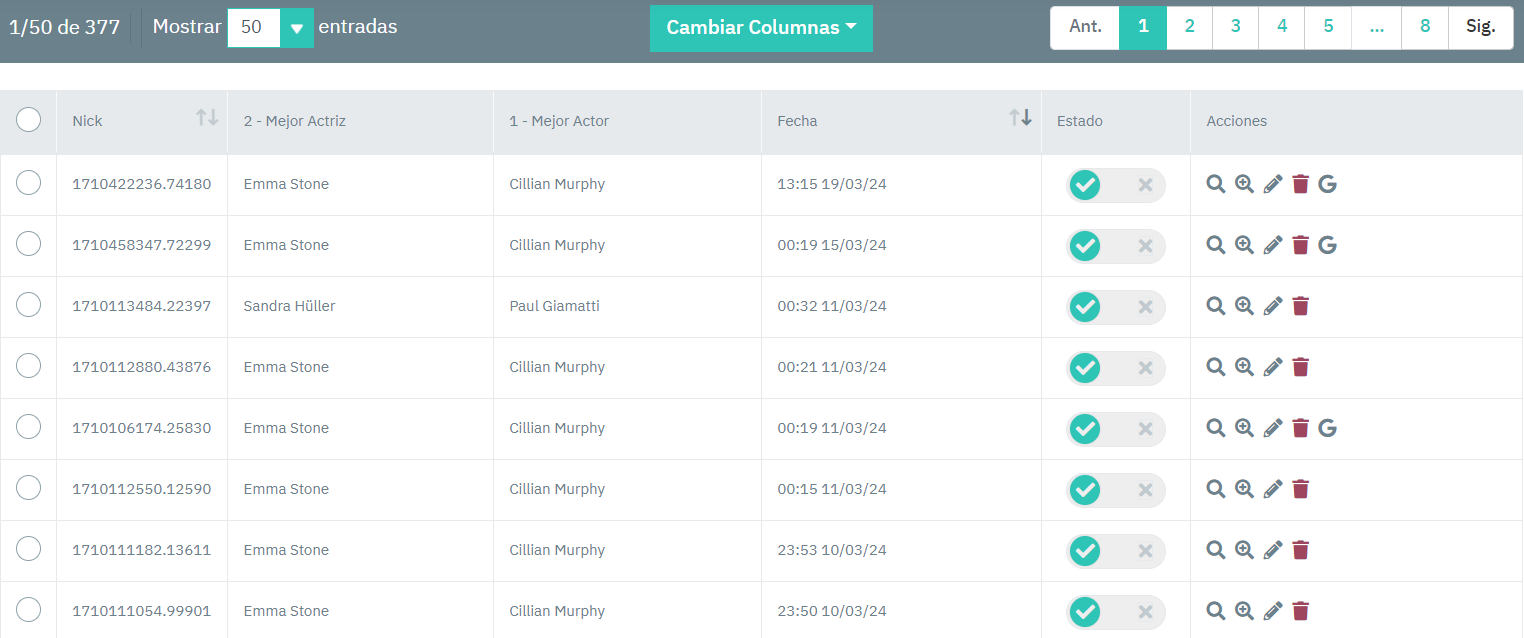Image resolution: width=1524 pixels, height=638 pixels.
Task: Sort table by Nick column arrows
Action: point(207,118)
